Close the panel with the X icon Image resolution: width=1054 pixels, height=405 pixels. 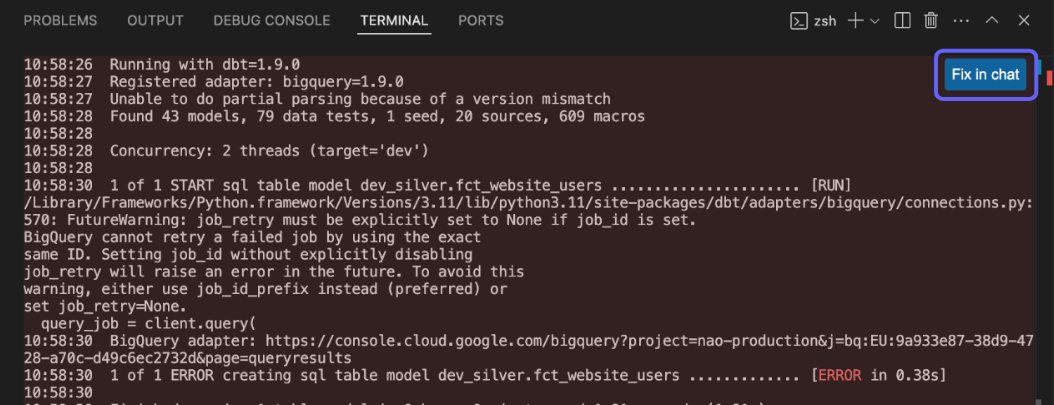pos(1023,21)
